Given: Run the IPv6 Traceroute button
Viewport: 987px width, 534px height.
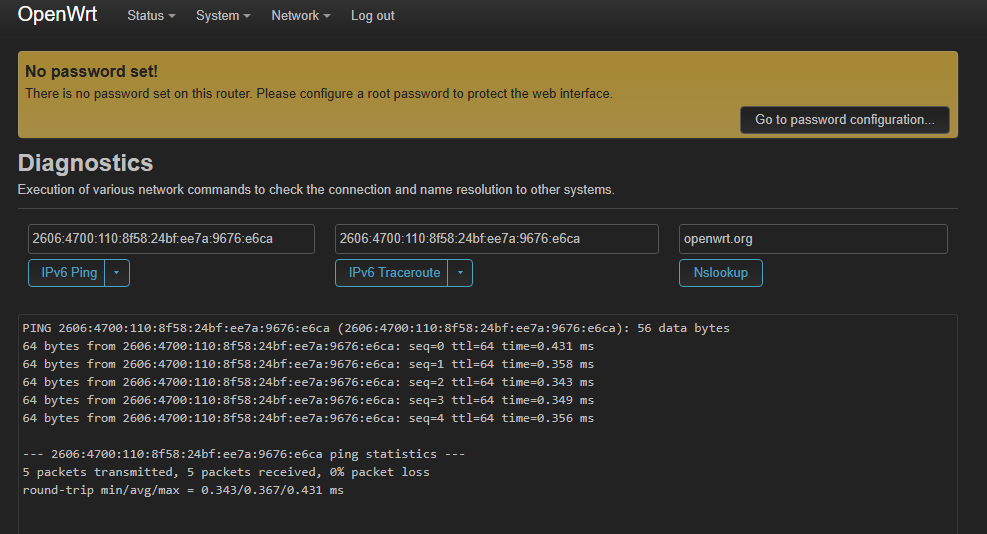Looking at the screenshot, I should pos(392,273).
